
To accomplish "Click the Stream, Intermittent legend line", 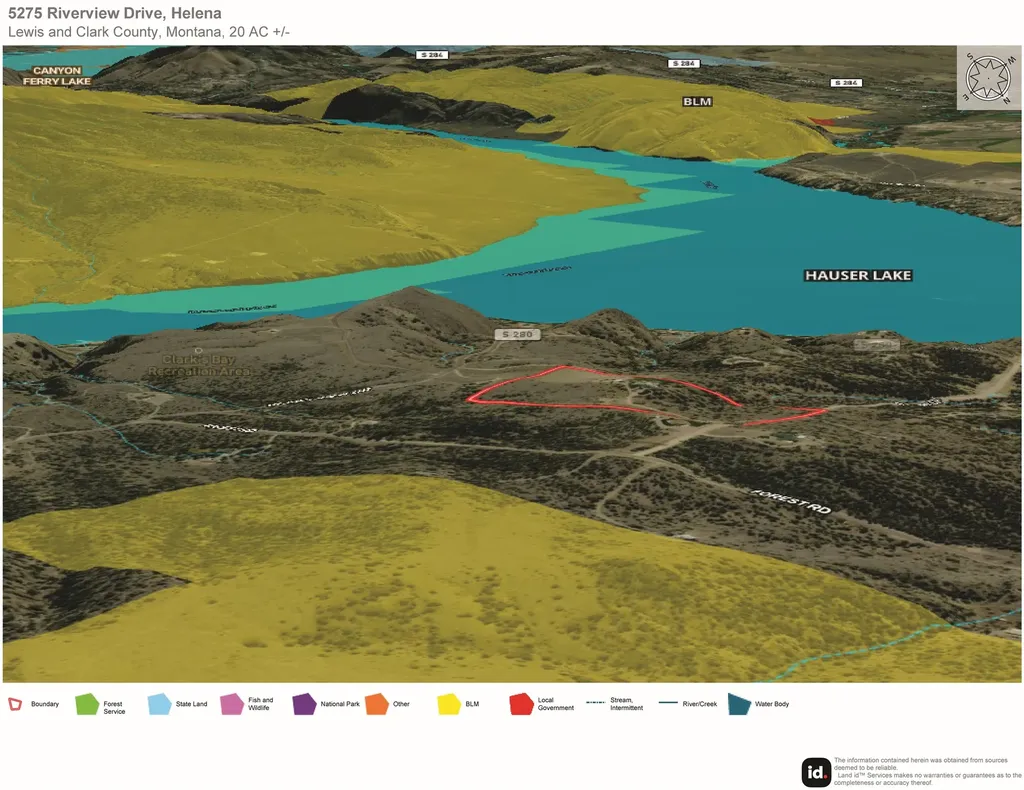I will coord(596,703).
